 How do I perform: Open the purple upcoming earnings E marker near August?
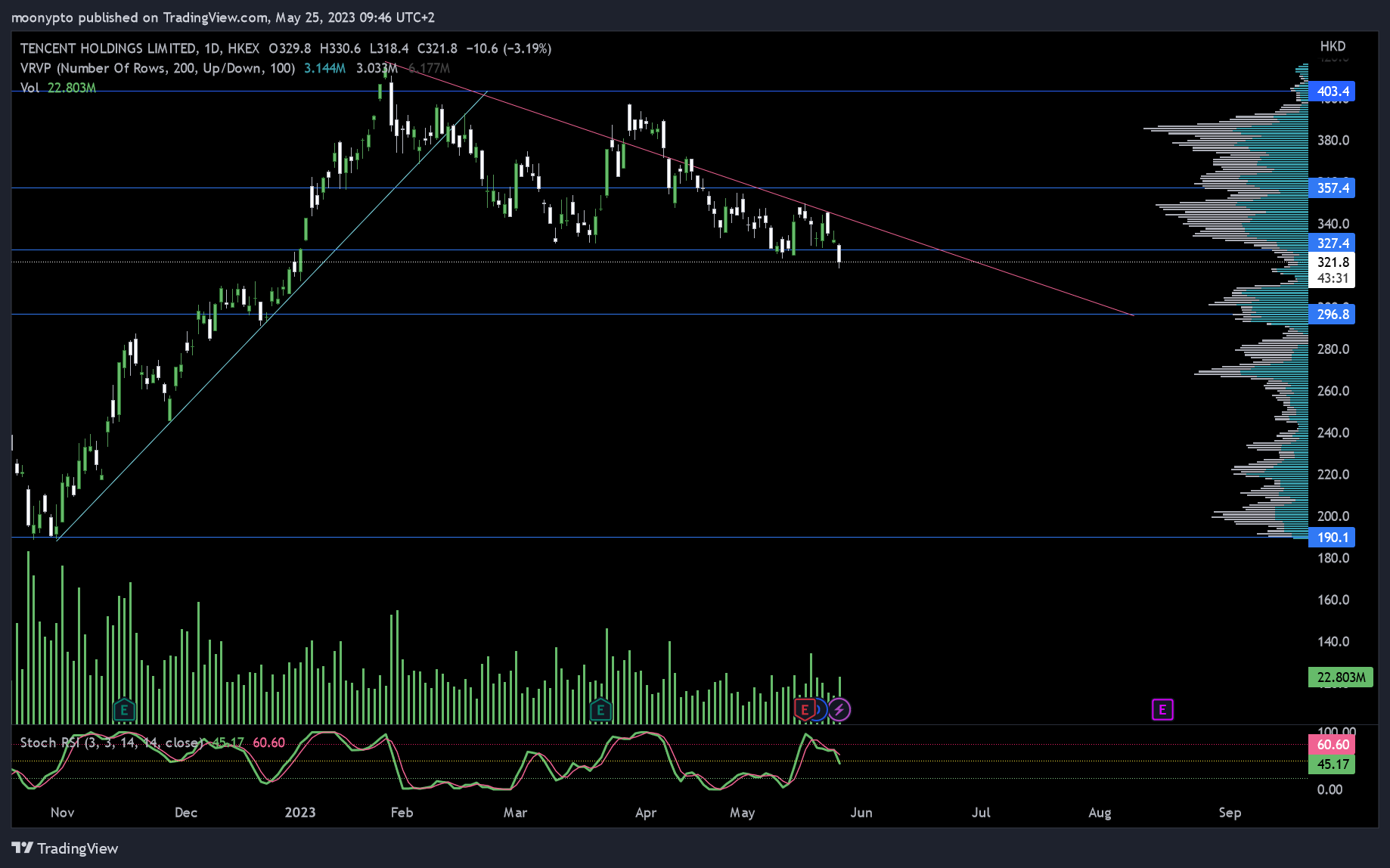(x=1162, y=709)
